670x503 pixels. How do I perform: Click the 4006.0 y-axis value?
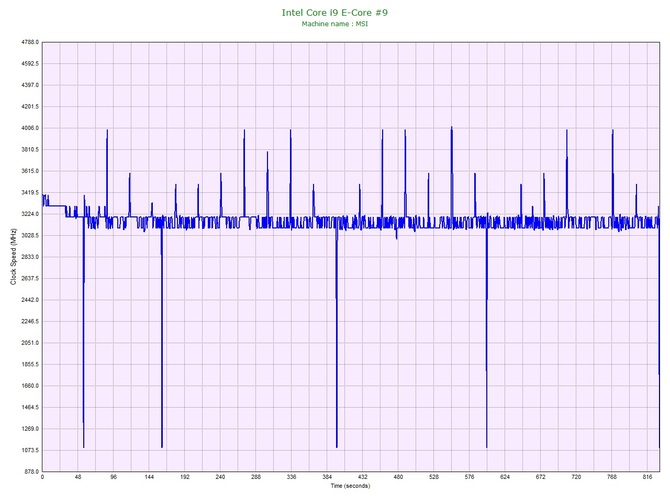pyautogui.click(x=30, y=128)
